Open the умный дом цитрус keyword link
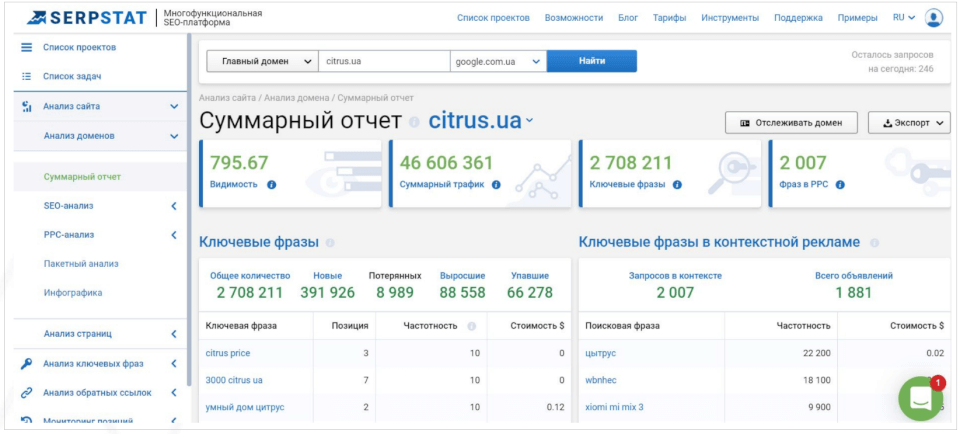This screenshot has width=960, height=434. point(245,407)
